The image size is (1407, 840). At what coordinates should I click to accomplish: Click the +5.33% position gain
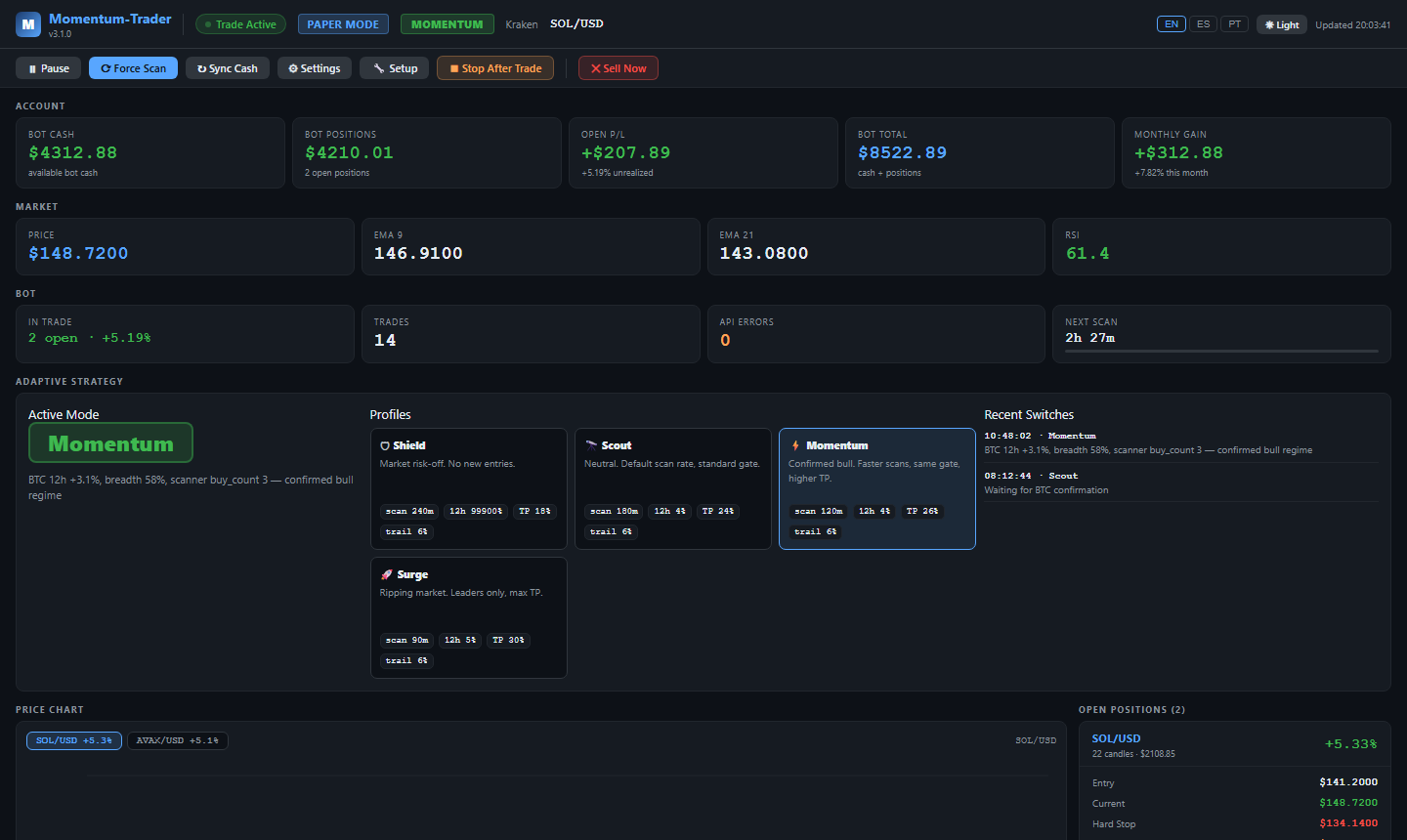pos(1350,744)
